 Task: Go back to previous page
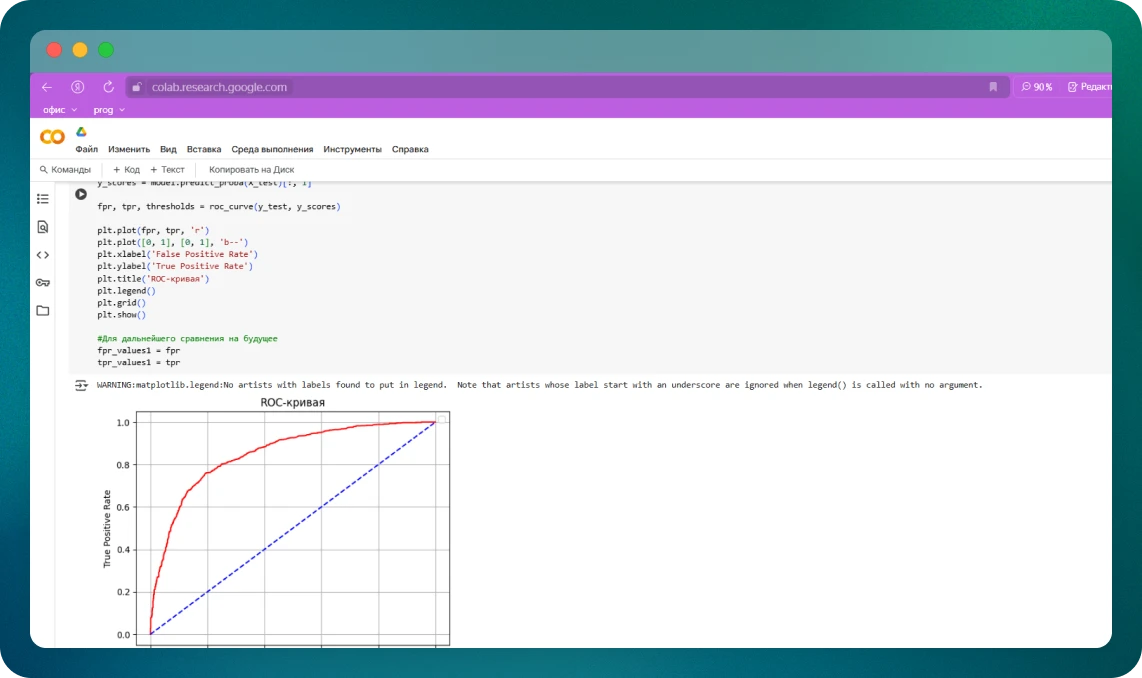[x=47, y=87]
